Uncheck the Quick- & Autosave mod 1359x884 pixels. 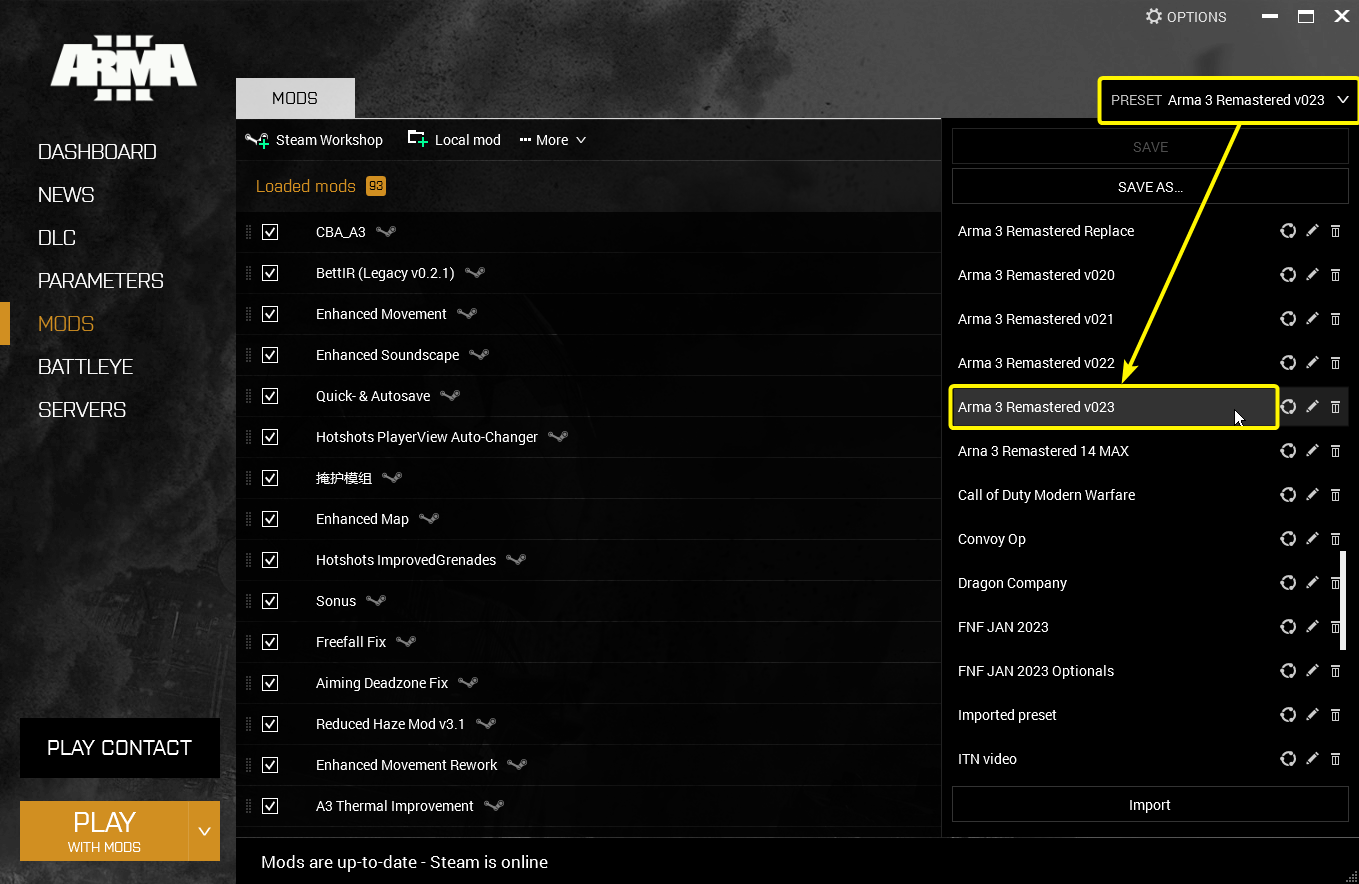pyautogui.click(x=270, y=396)
